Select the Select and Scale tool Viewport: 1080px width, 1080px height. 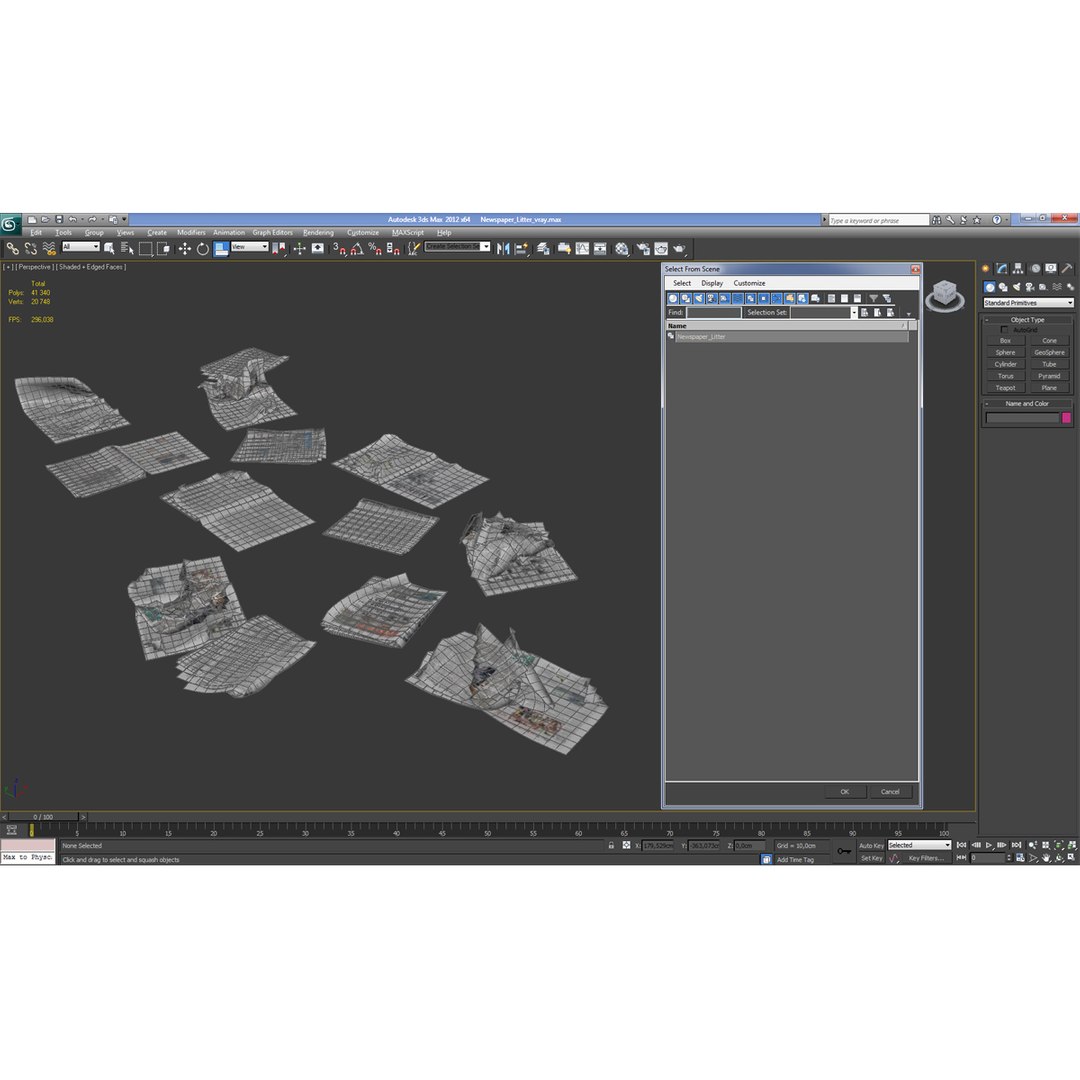tap(221, 249)
